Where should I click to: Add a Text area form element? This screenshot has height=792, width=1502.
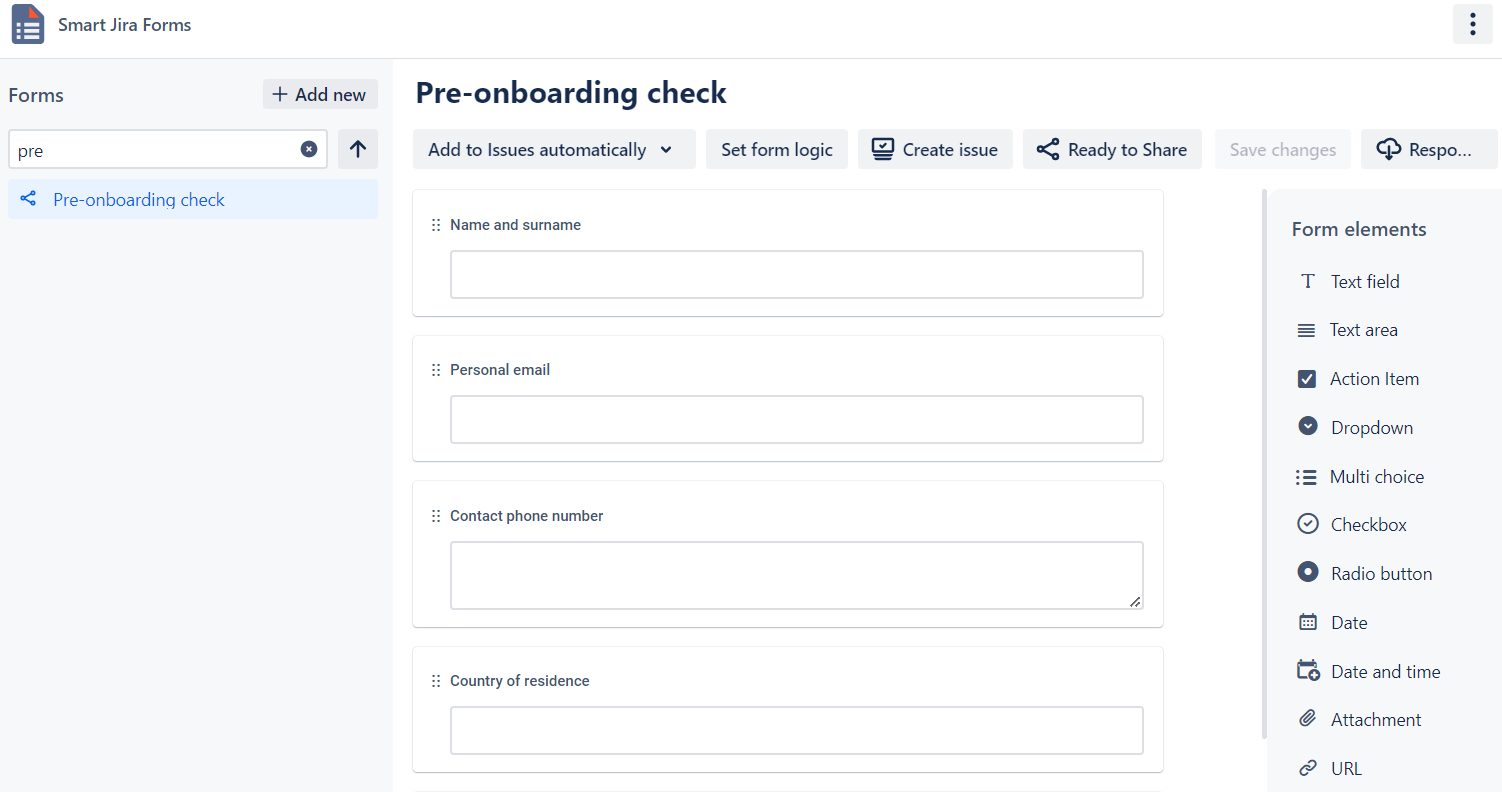pos(1362,330)
